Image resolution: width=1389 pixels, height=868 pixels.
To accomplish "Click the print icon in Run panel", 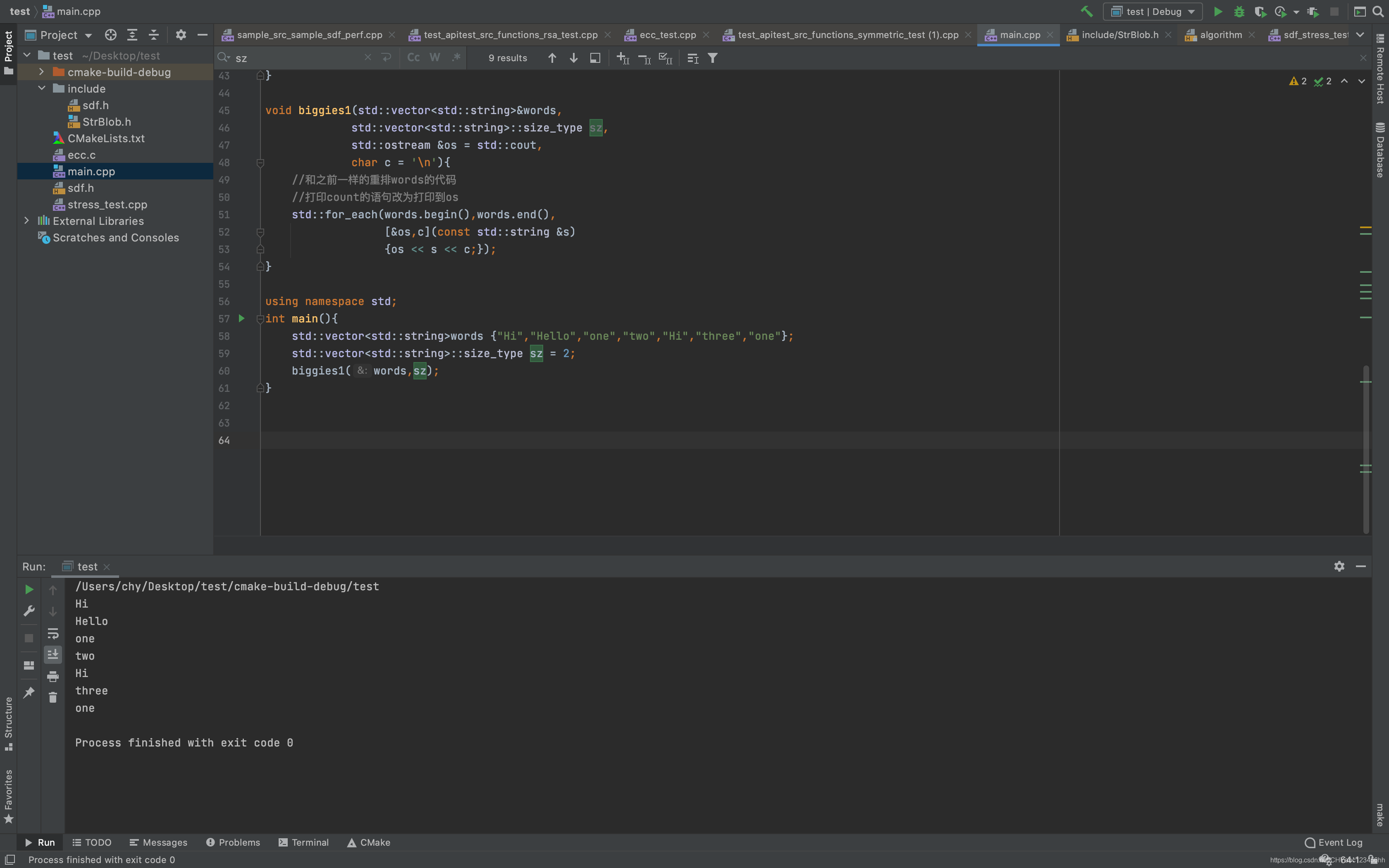I will (53, 676).
